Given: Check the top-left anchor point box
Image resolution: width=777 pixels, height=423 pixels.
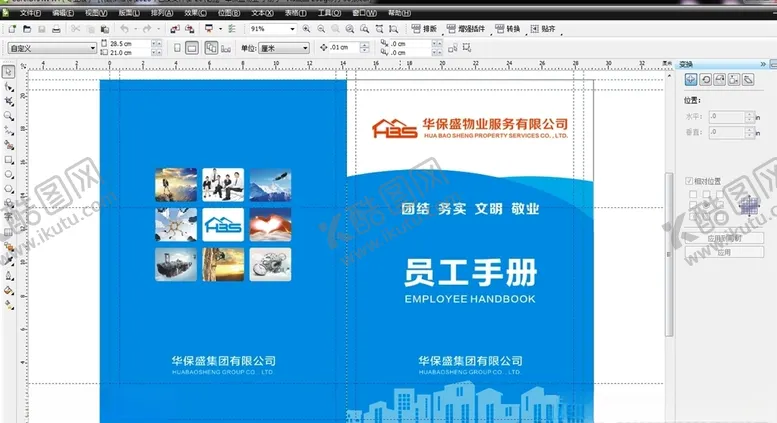Looking at the screenshot, I should pyautogui.click(x=693, y=194).
